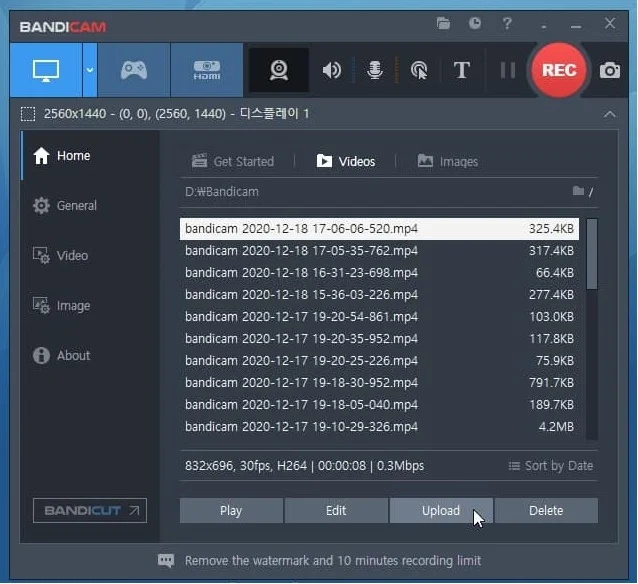Screen dimensions: 638x584
Task: Click the remove watermark message link
Action: [x=333, y=561]
